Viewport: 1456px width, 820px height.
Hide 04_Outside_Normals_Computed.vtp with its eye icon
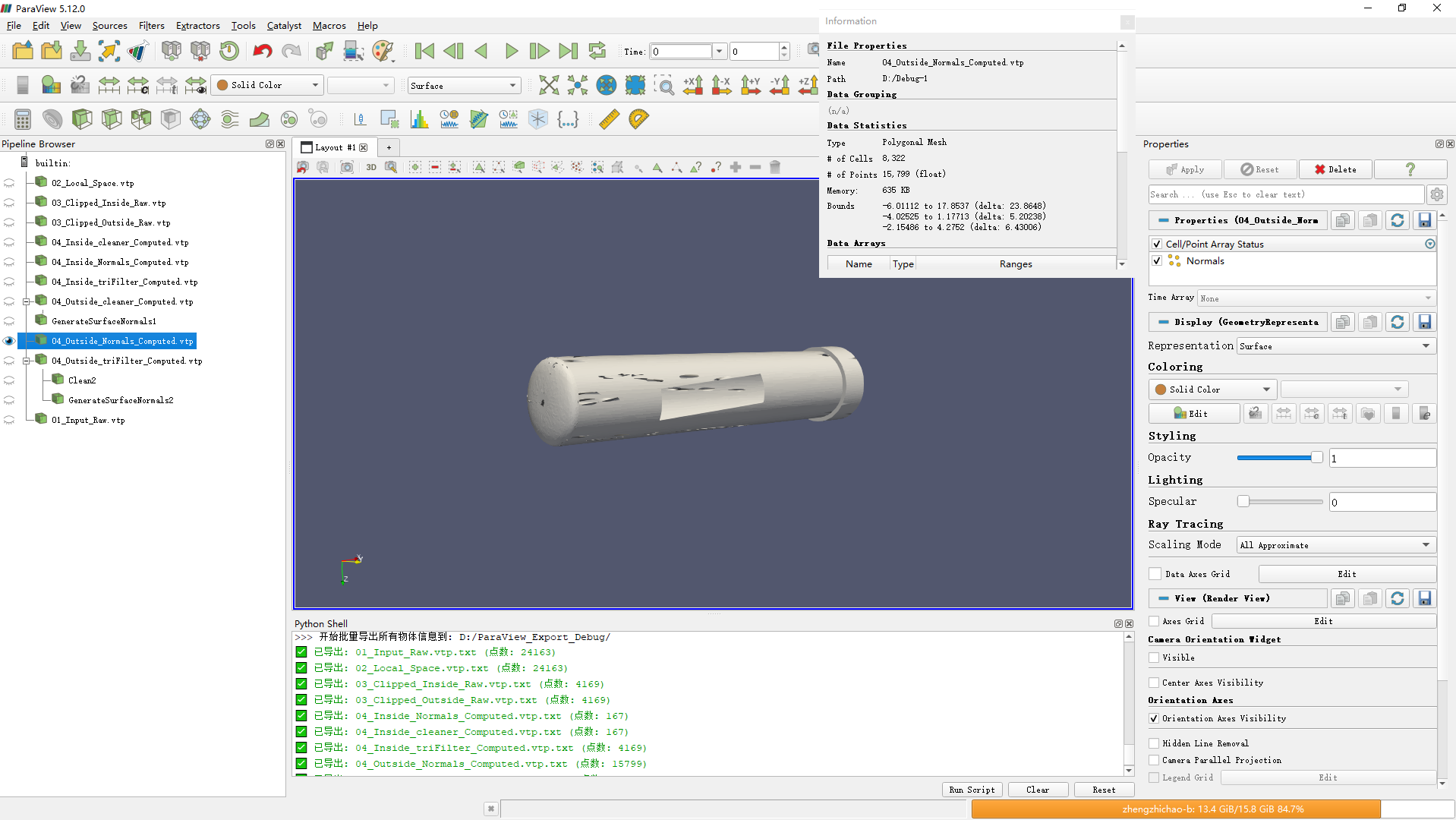[9, 341]
